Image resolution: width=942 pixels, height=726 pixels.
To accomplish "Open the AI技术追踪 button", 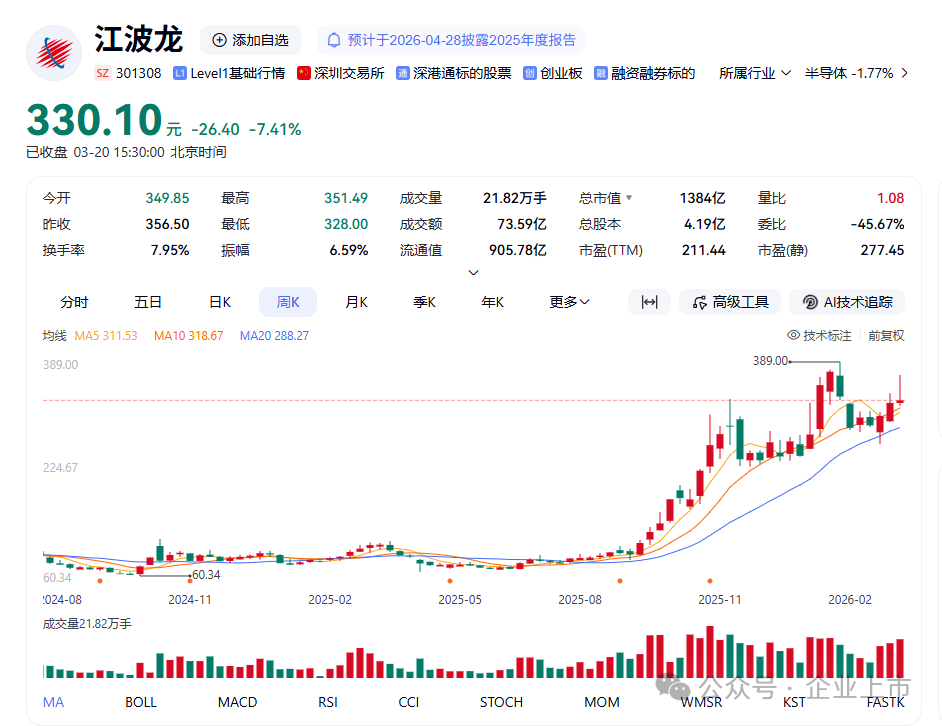I will point(847,302).
